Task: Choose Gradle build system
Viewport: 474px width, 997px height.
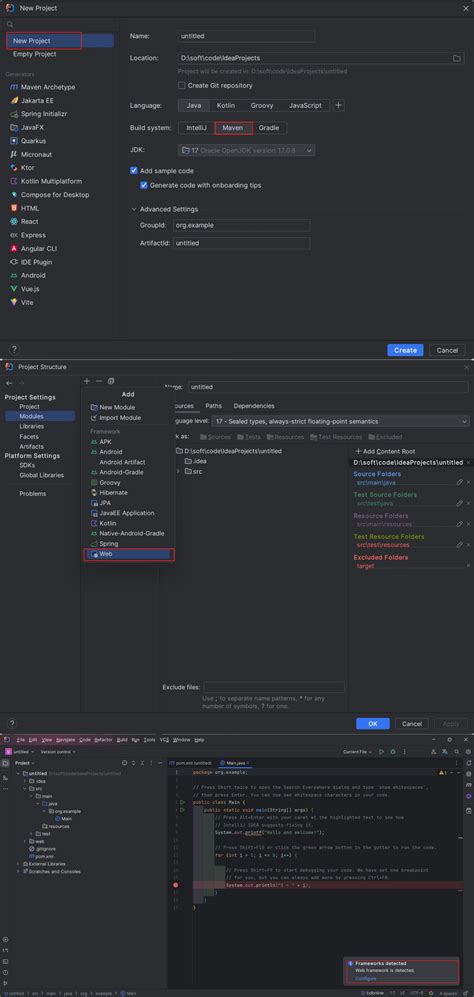Action: [268, 128]
